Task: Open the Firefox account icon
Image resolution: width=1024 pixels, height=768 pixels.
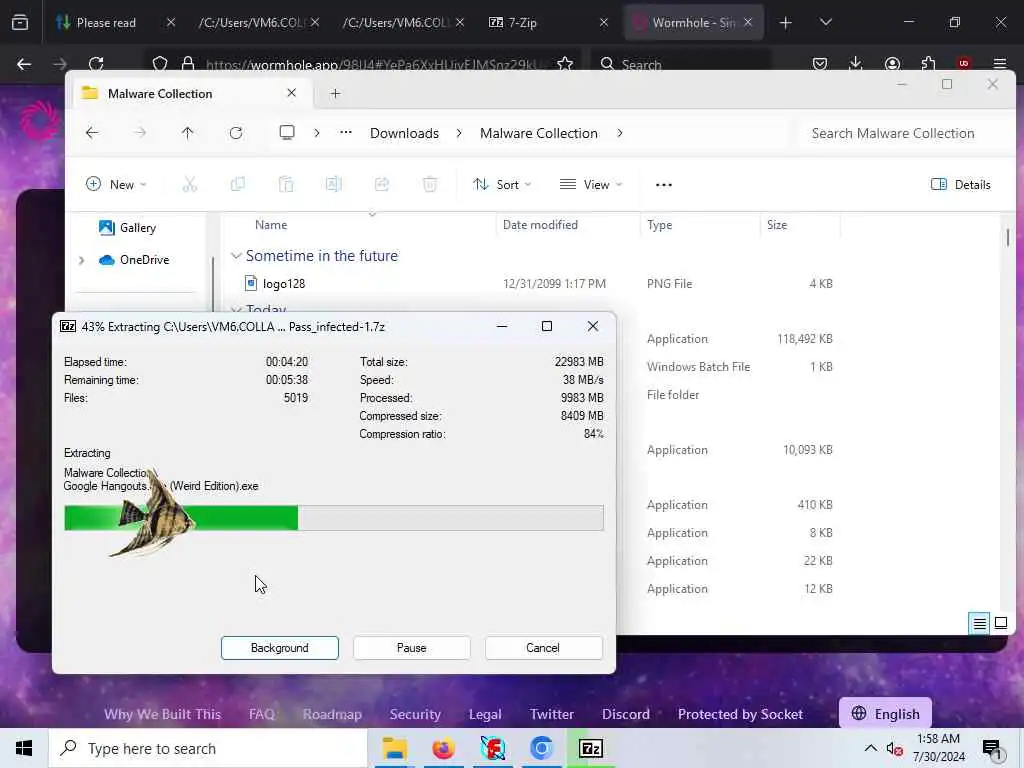Action: click(x=892, y=64)
